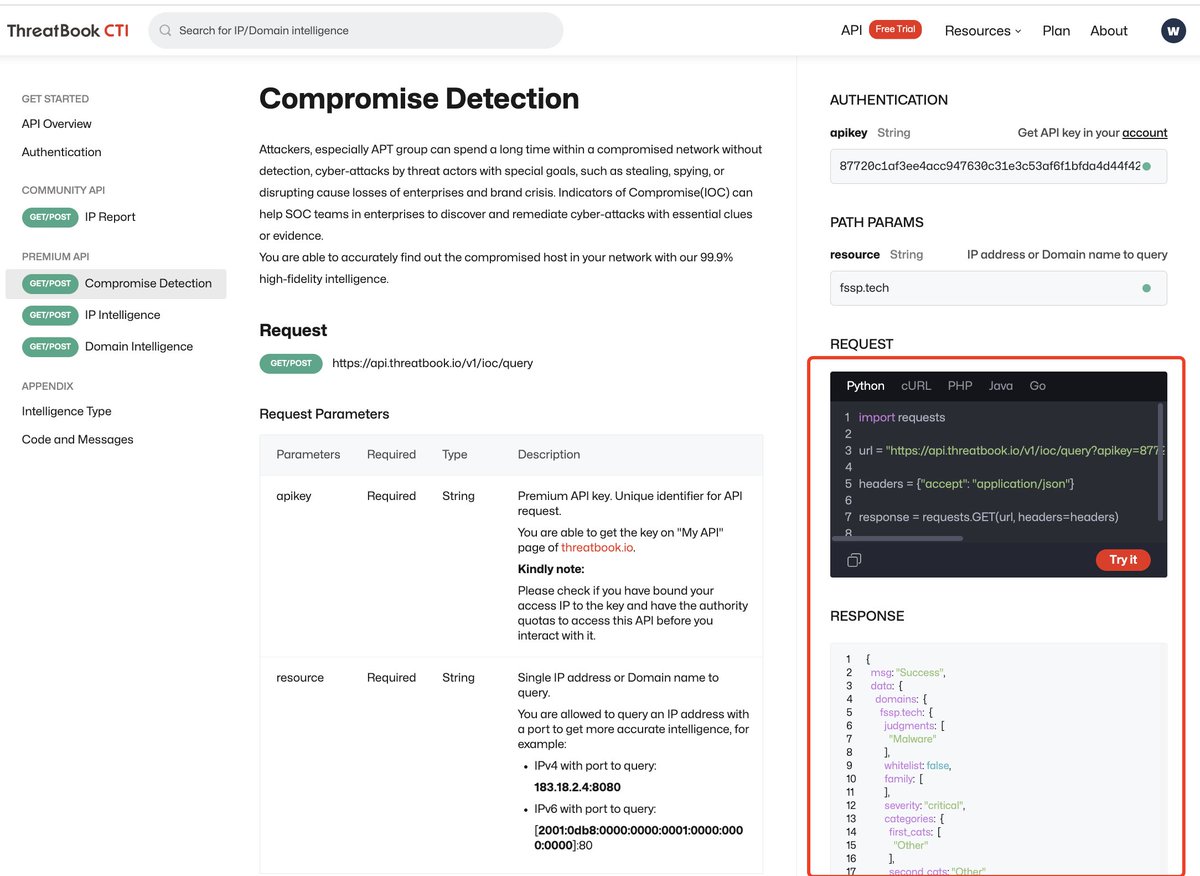Open Authentication in sidebar
Screen dimensions: 1200x876
tap(62, 152)
